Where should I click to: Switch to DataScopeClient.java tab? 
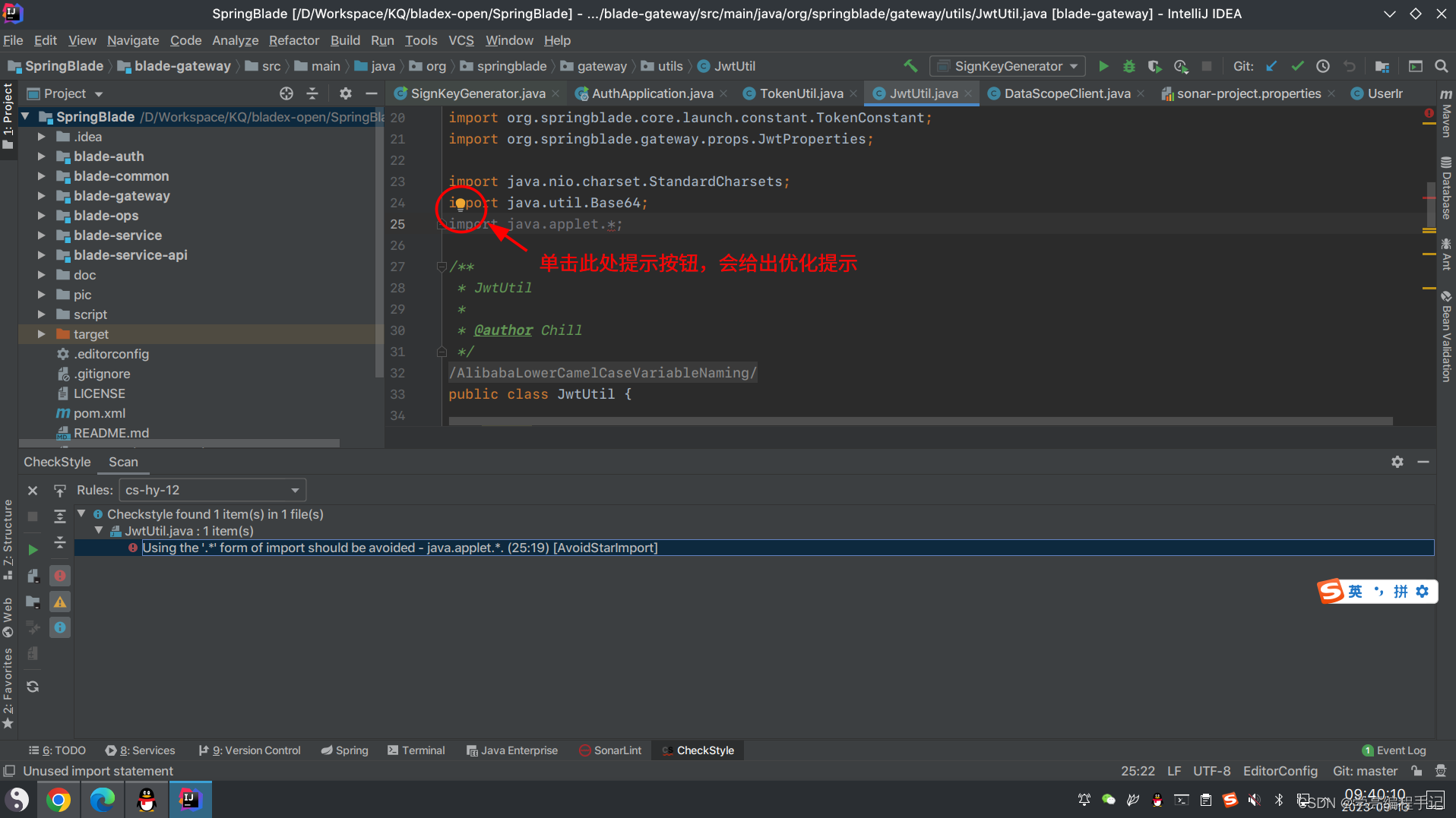(x=1067, y=93)
